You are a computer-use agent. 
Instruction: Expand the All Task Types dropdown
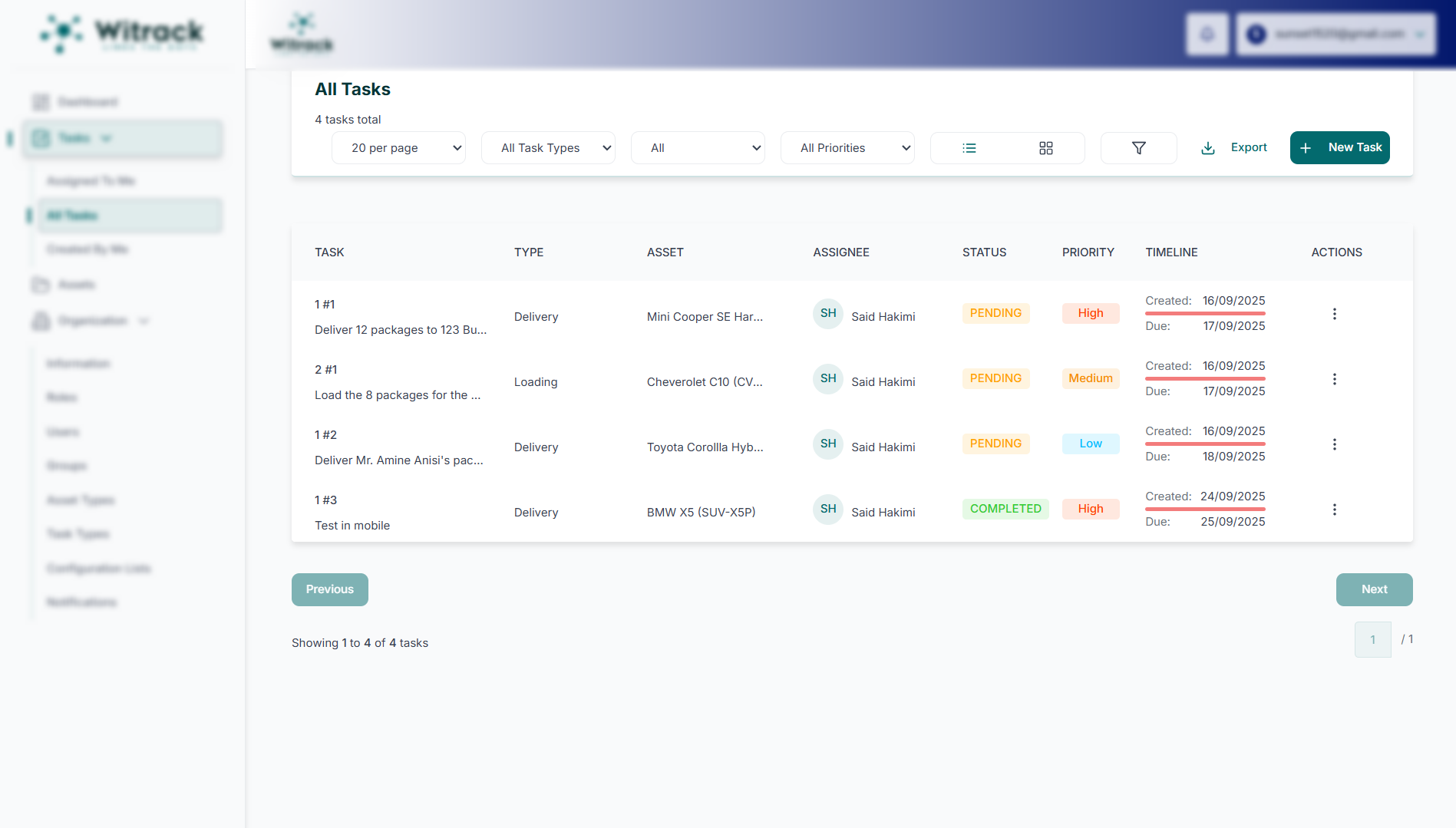pyautogui.click(x=548, y=148)
